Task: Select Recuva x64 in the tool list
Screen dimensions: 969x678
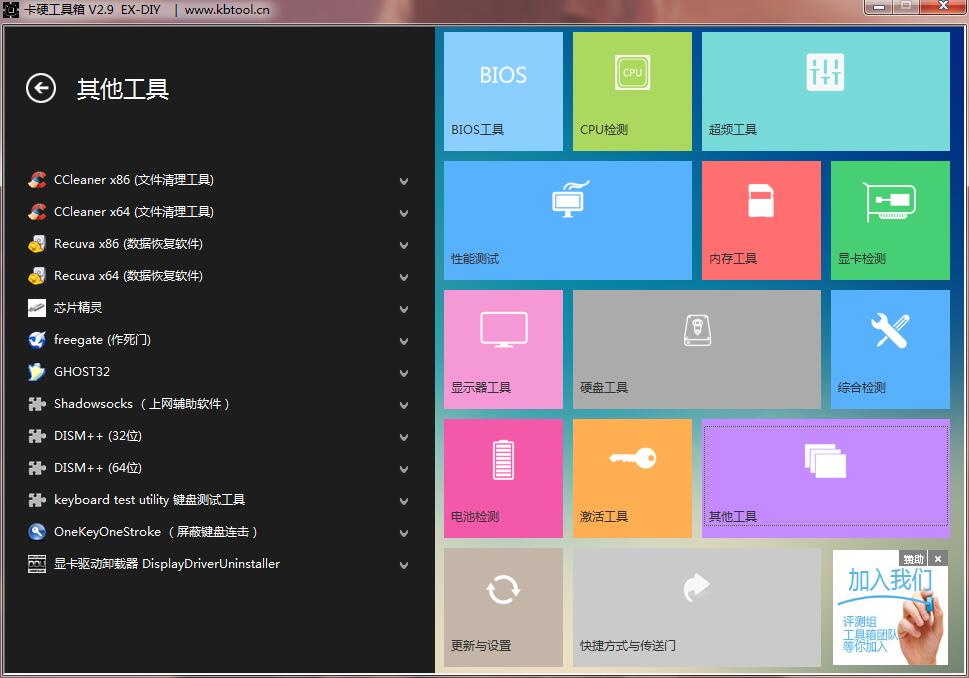Action: tap(128, 276)
